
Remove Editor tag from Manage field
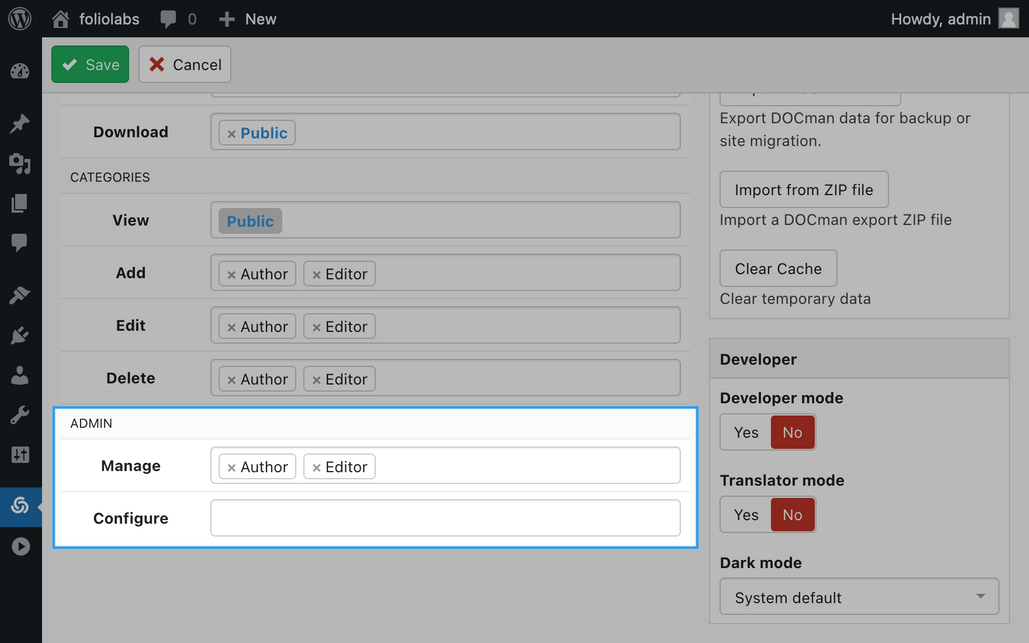316,468
